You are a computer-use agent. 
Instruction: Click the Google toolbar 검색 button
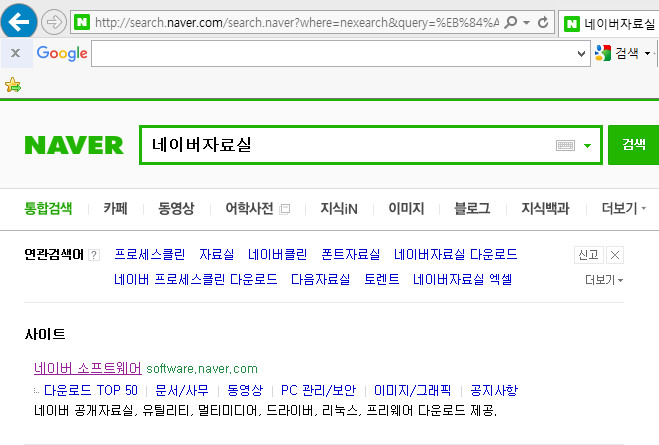click(x=617, y=53)
